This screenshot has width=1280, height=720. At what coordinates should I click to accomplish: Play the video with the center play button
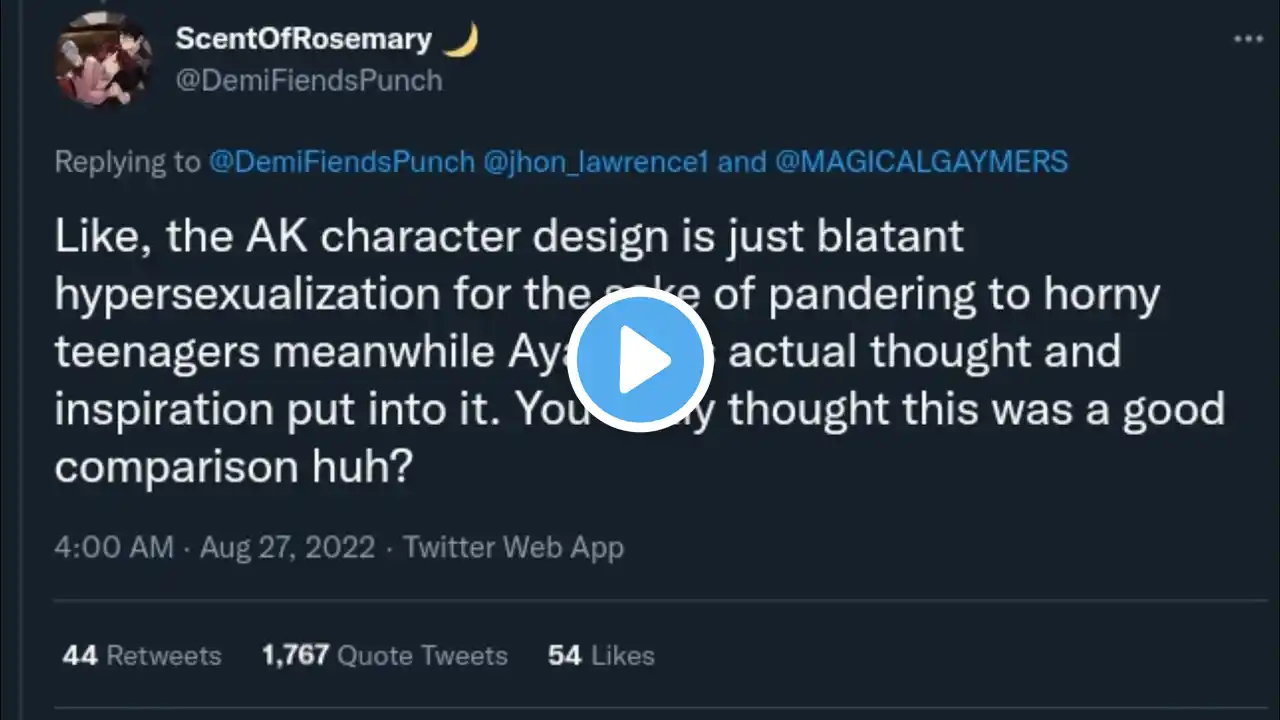[x=640, y=360]
